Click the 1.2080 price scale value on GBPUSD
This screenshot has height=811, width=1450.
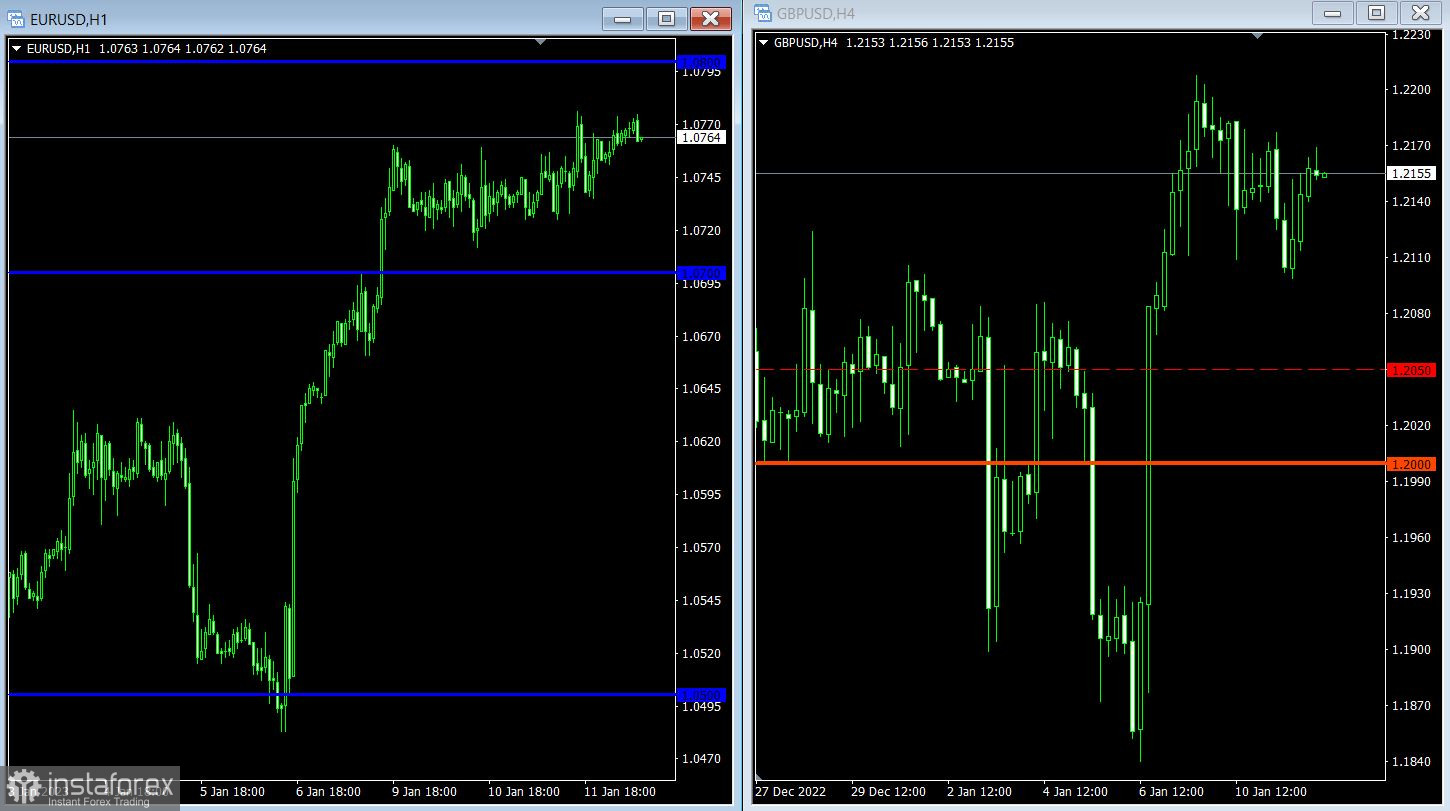1411,313
